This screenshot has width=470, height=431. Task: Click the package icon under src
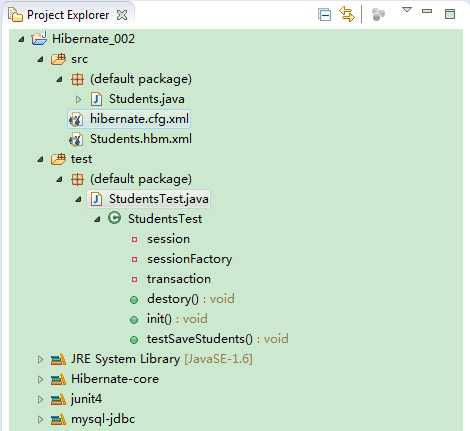coord(77,79)
